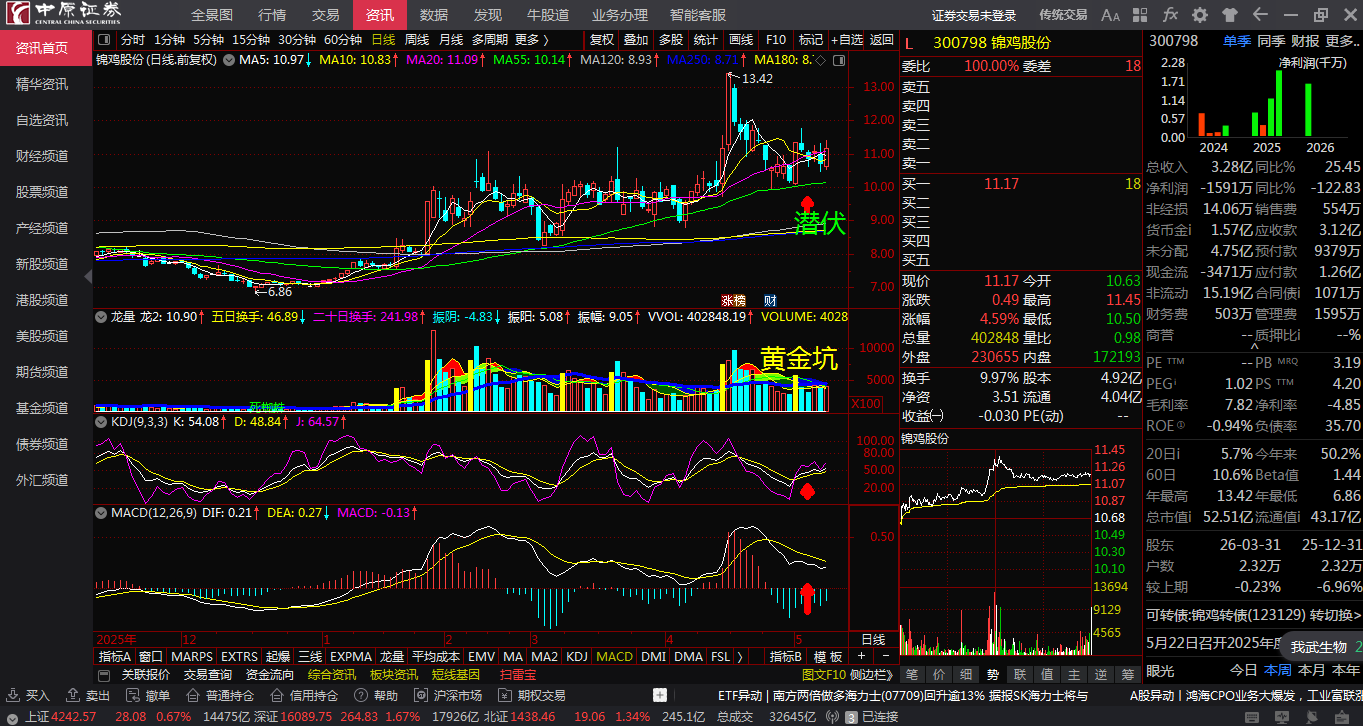
Task: Switch to weekly K-line (周线) period
Action: [416, 40]
